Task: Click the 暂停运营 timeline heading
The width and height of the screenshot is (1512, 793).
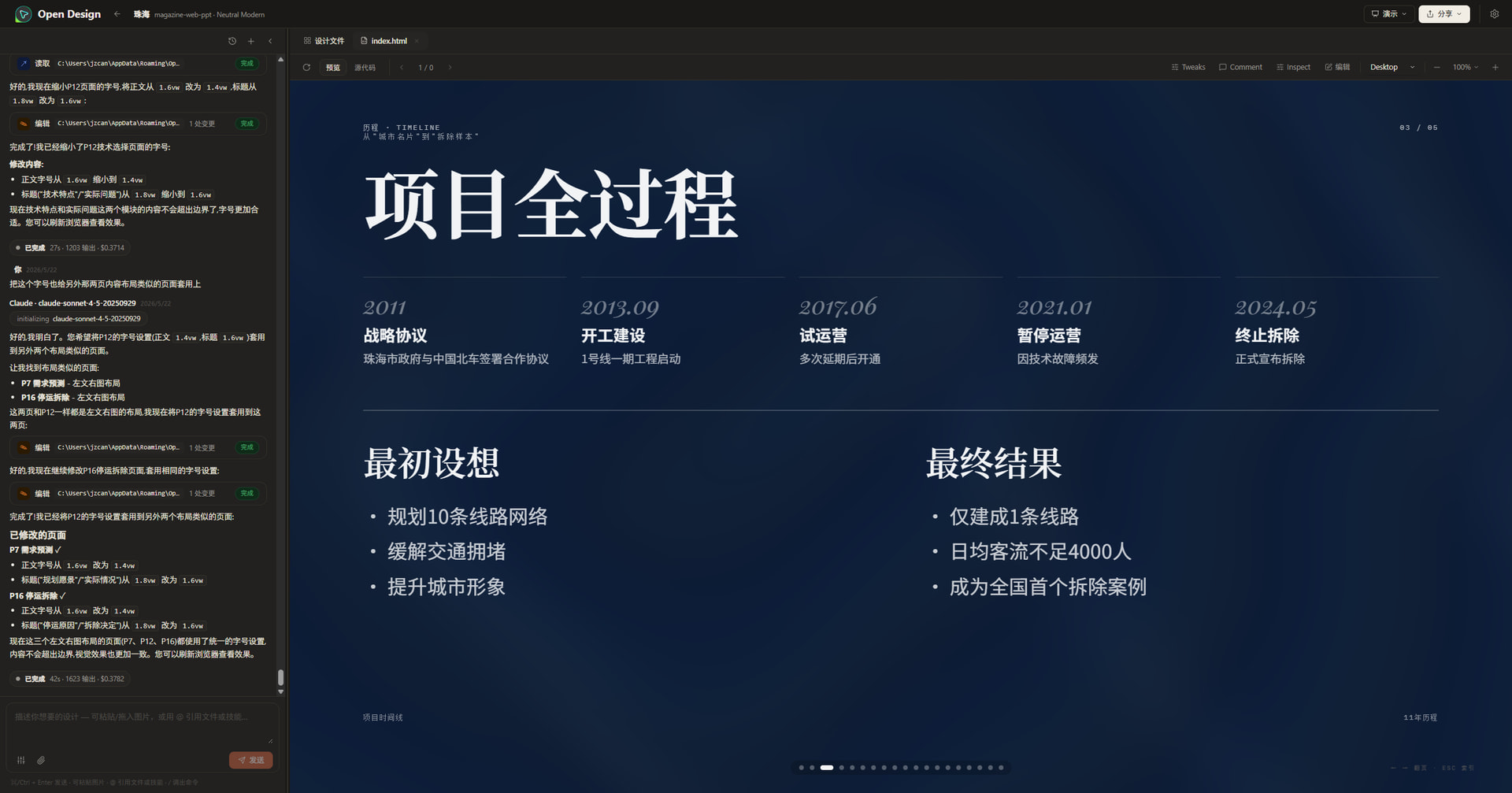Action: coord(1049,335)
